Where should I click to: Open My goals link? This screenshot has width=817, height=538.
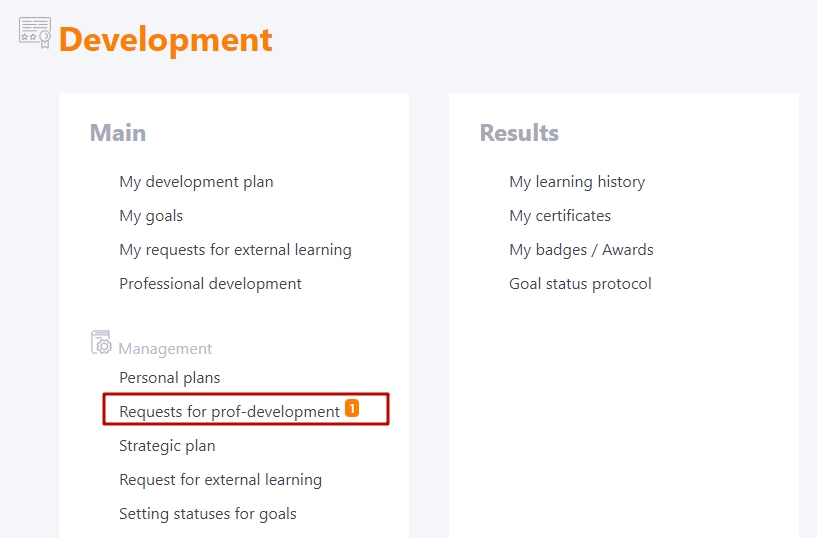click(151, 216)
